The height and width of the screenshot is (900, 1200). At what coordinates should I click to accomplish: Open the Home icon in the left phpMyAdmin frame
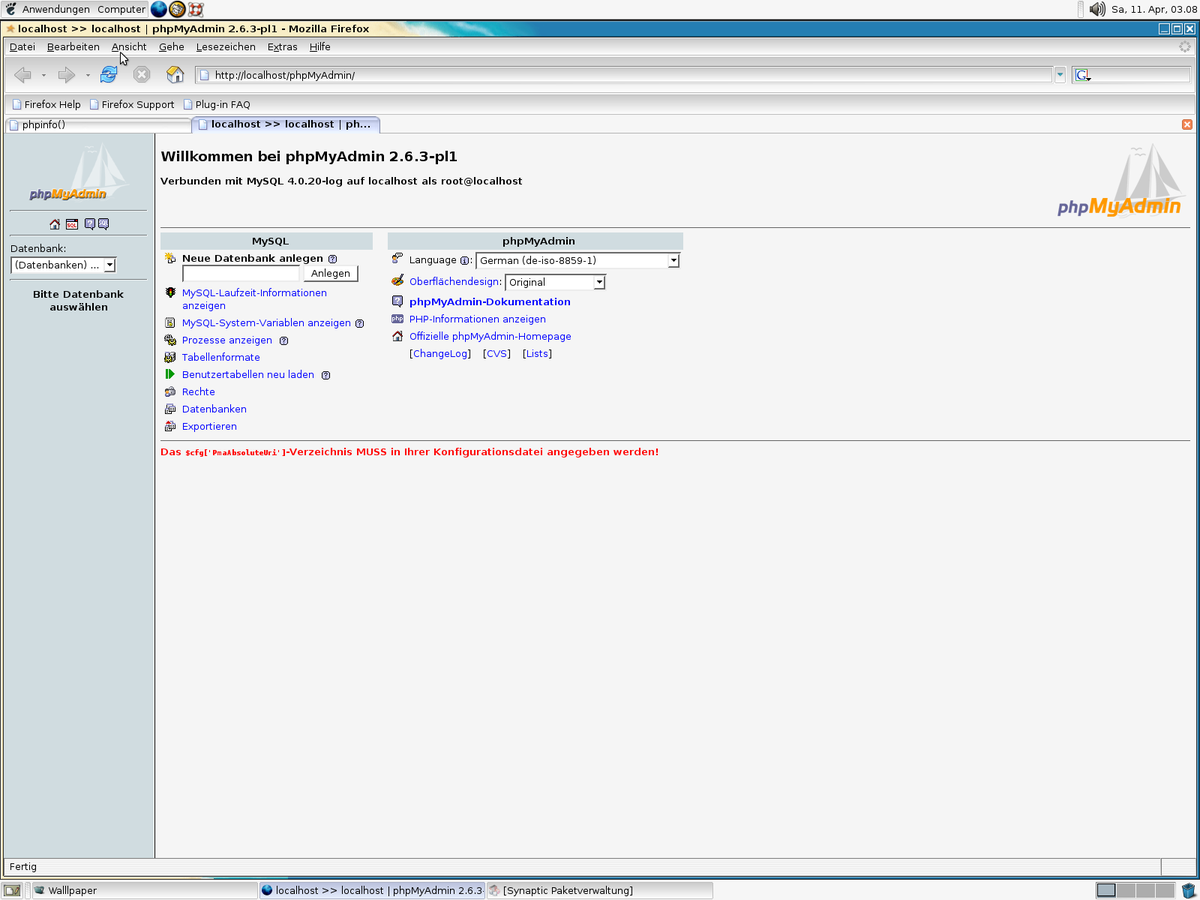click(55, 224)
